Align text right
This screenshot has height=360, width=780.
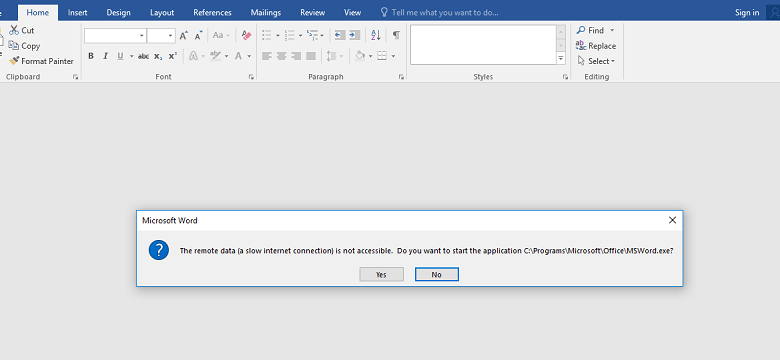pos(296,56)
